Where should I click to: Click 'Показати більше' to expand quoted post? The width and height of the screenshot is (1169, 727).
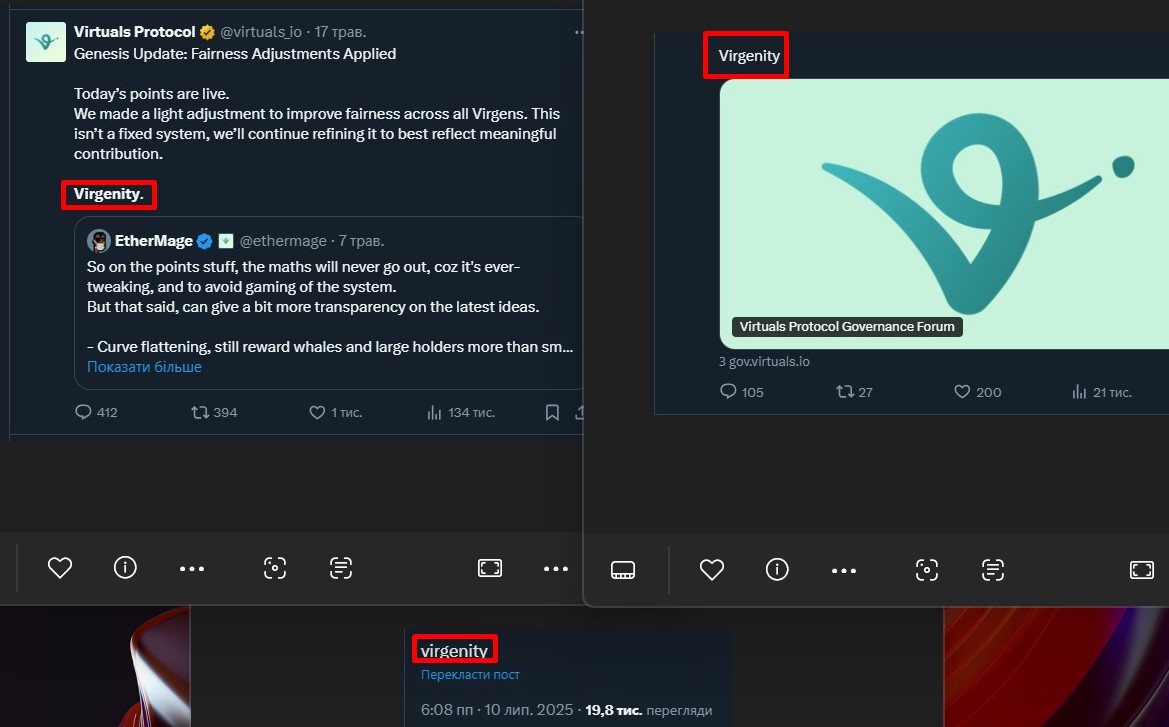coord(144,367)
